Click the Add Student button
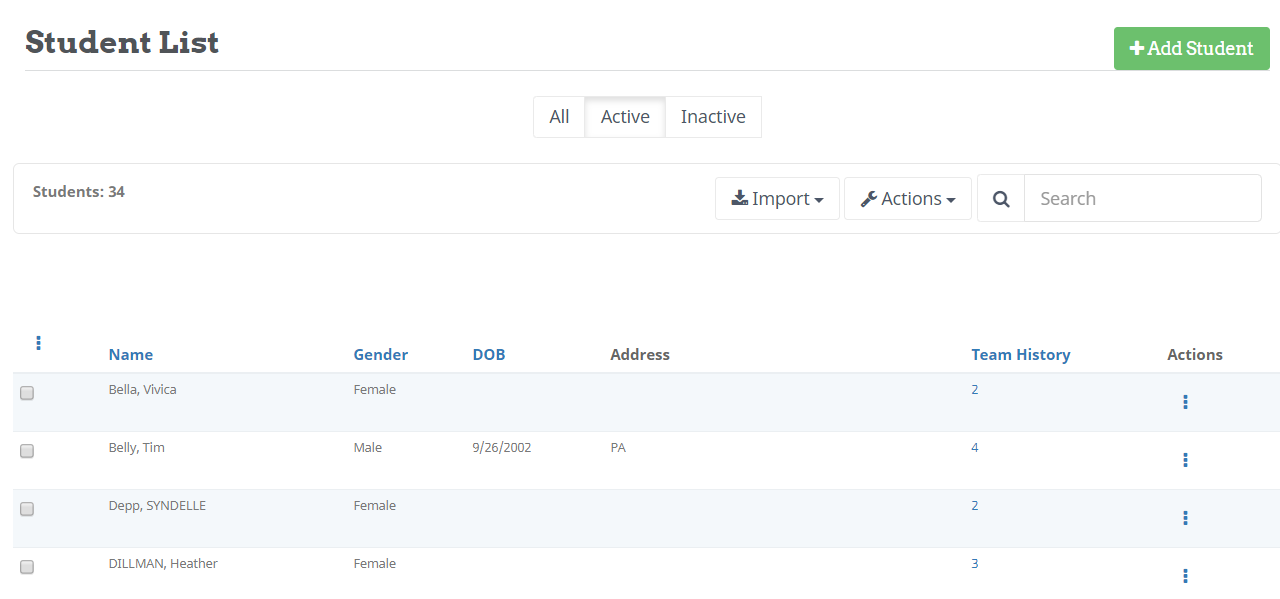Image resolution: width=1280 pixels, height=599 pixels. [x=1191, y=48]
